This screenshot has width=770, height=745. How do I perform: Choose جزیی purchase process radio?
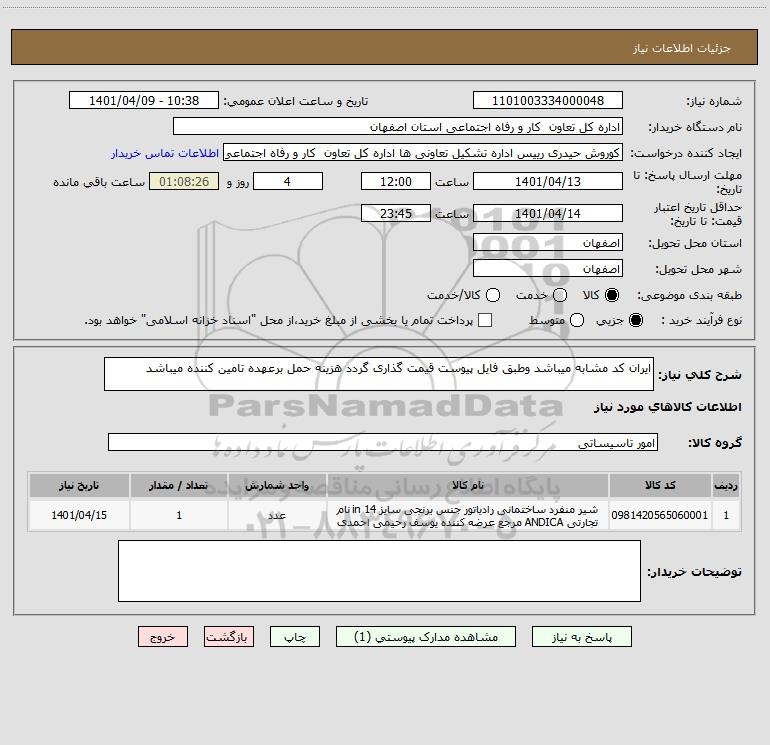click(x=635, y=320)
